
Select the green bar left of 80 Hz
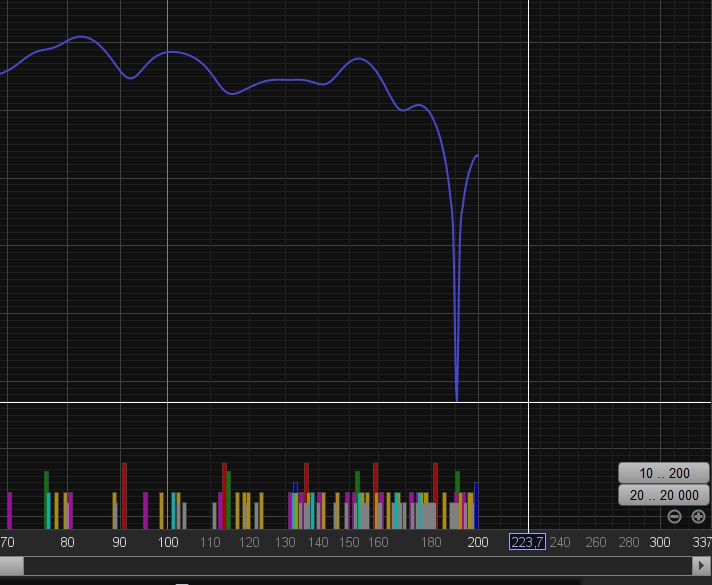46,499
